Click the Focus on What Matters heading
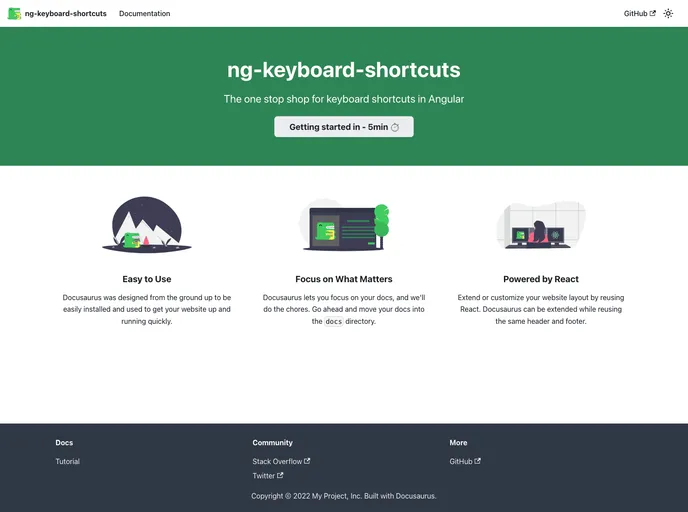Image resolution: width=688 pixels, height=512 pixels. coord(344,279)
